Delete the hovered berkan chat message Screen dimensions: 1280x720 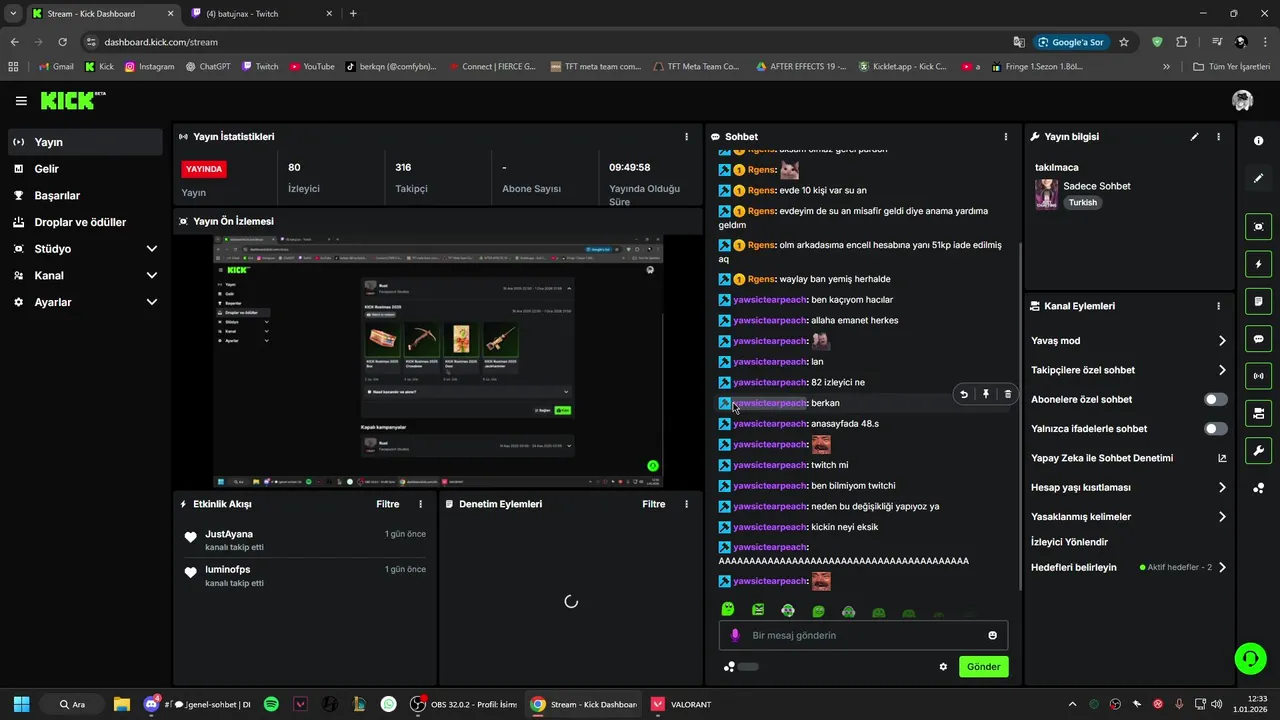(x=1007, y=394)
